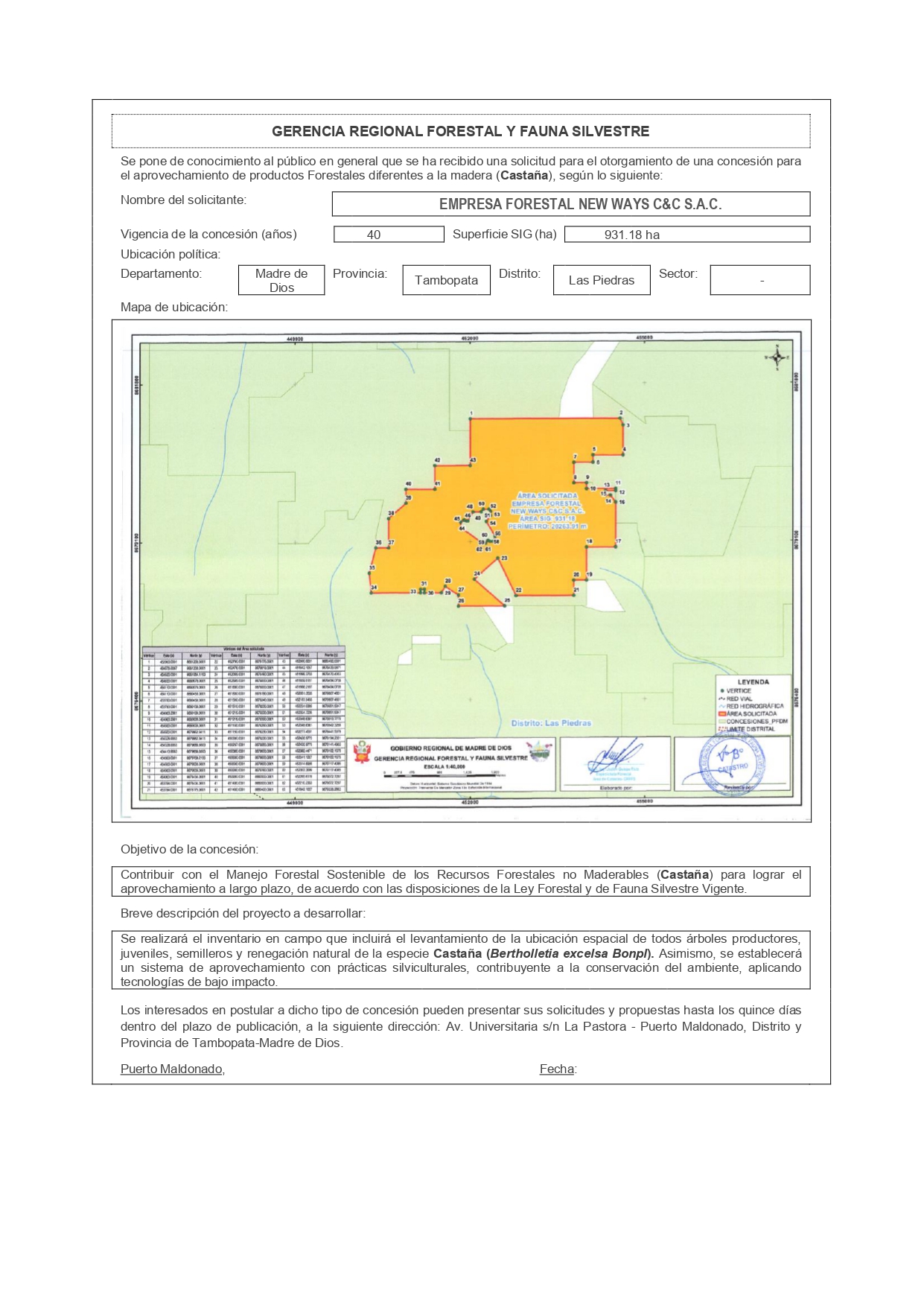The image size is (924, 1307).
Task: Click the Área Solicitada orange legend swatch
Action: coord(721,713)
